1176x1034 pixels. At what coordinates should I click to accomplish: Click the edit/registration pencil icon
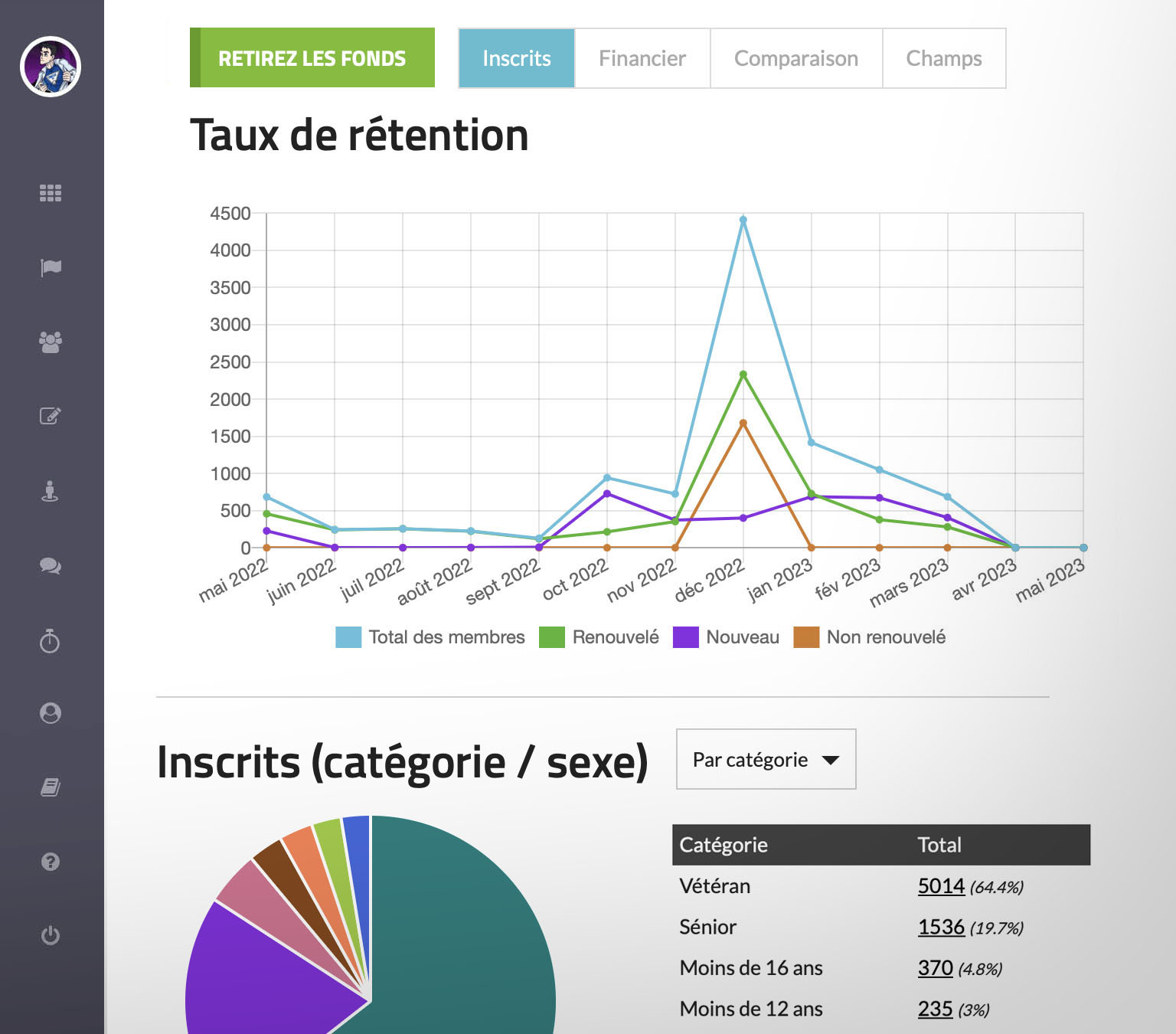click(x=51, y=417)
